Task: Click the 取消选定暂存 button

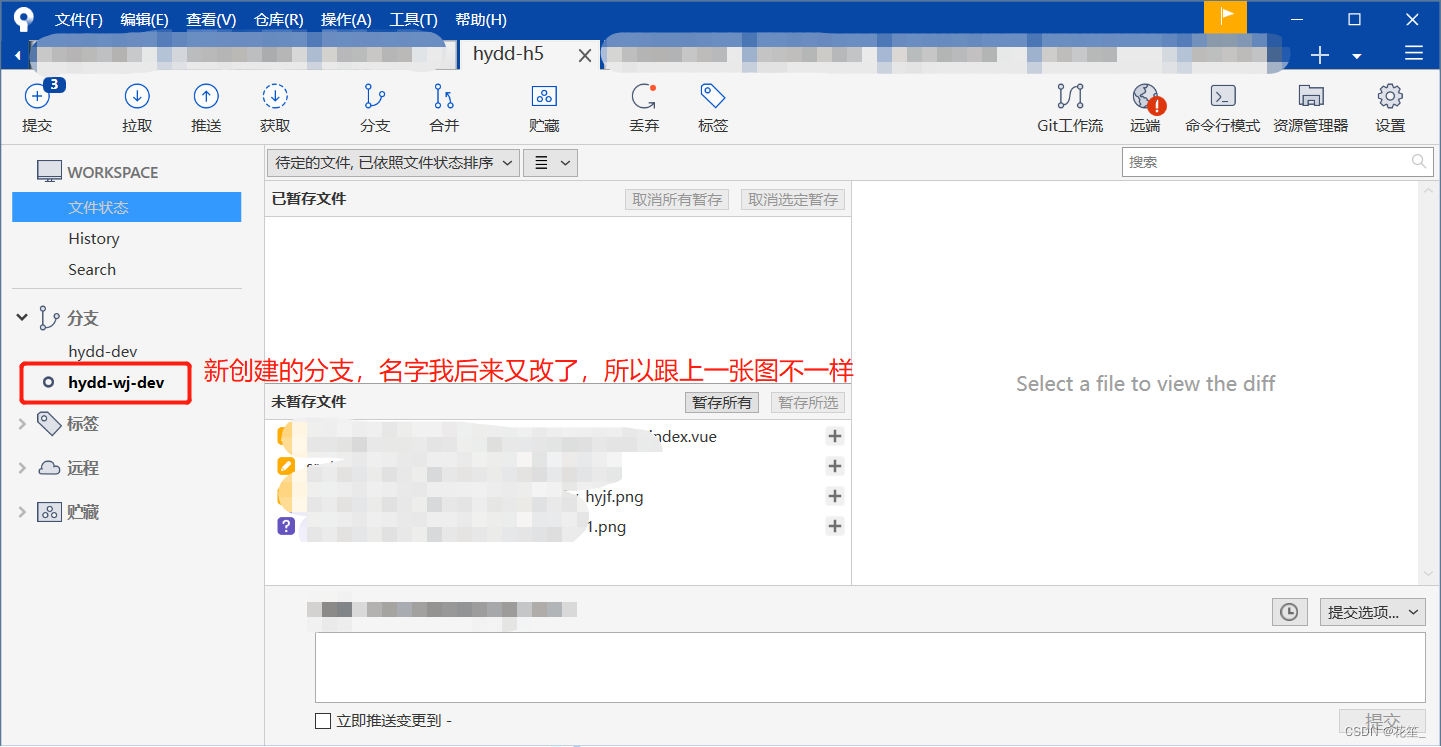Action: click(793, 200)
